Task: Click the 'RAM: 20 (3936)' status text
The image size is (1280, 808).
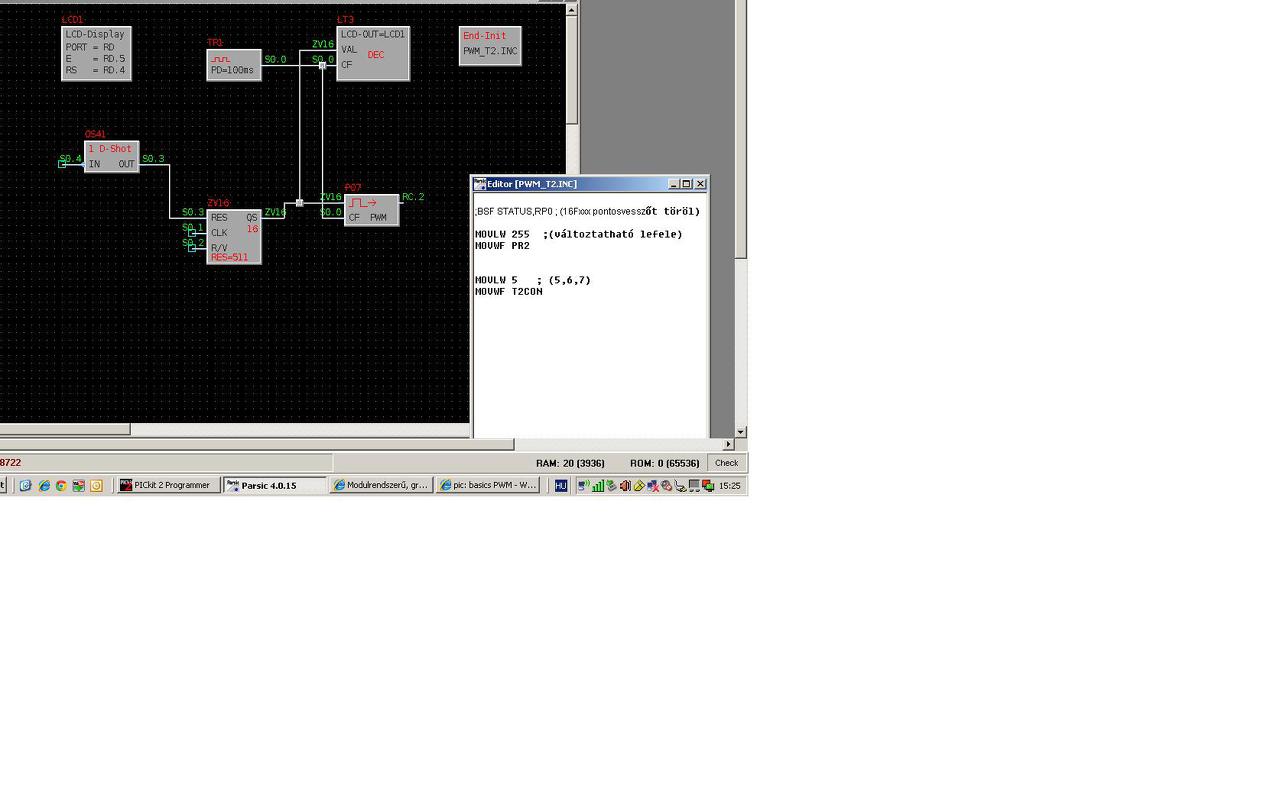Action: (x=571, y=463)
